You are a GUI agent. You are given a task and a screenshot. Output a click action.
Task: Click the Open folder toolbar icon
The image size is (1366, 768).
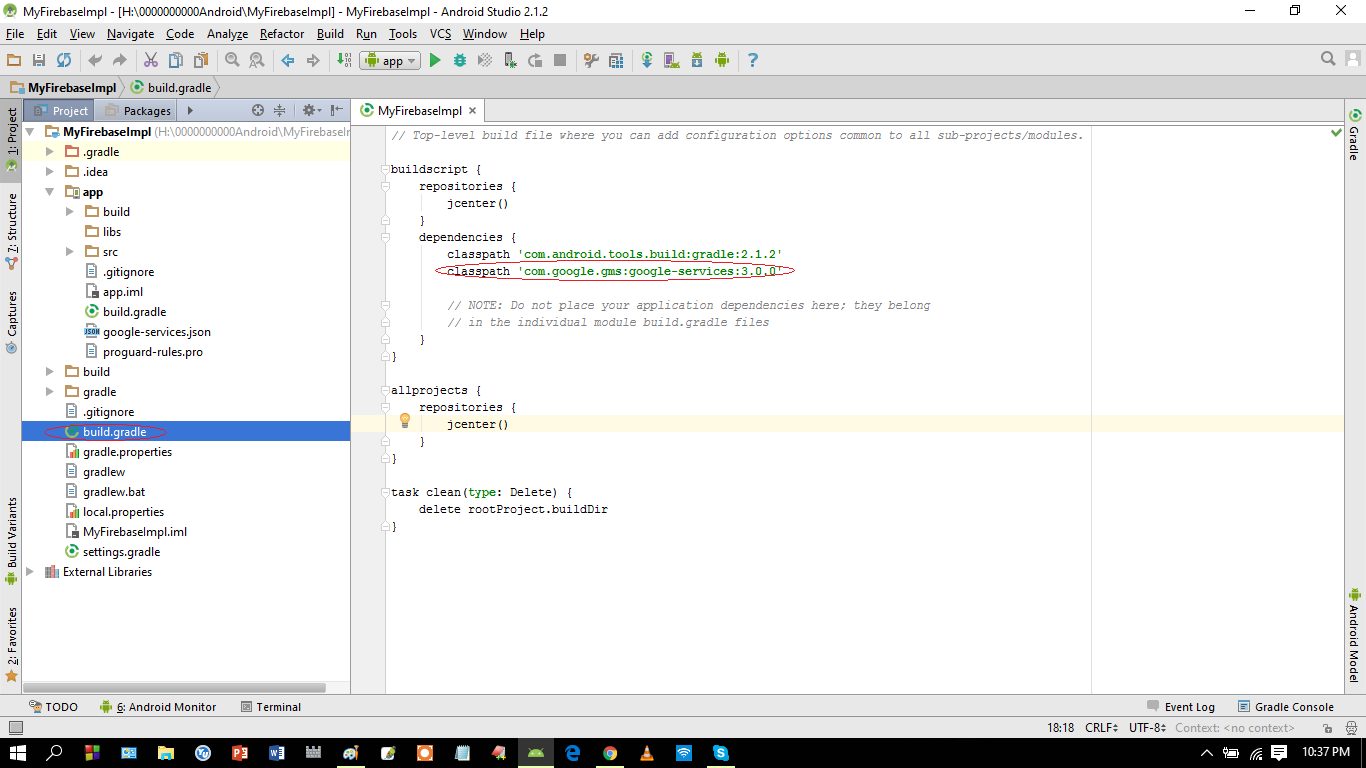(x=14, y=61)
